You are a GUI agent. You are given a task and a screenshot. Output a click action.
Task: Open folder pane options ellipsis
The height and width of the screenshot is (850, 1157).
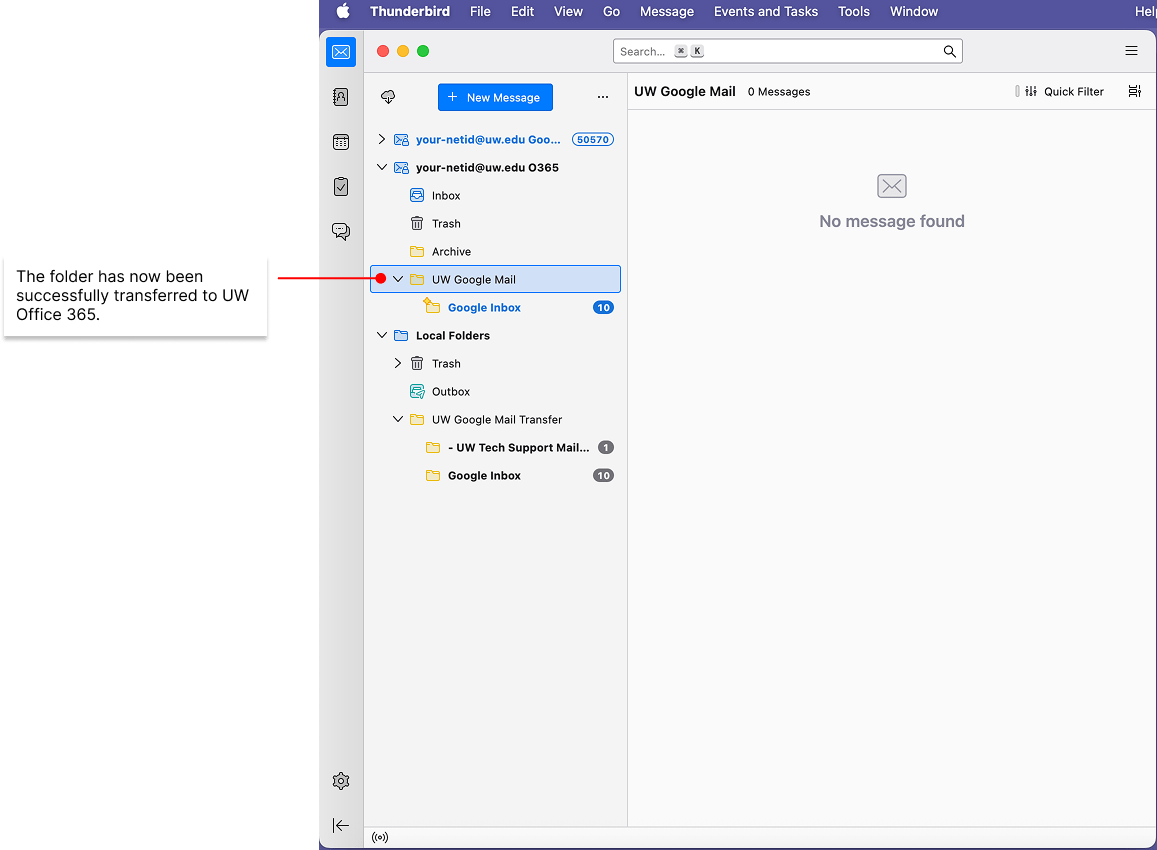point(602,97)
